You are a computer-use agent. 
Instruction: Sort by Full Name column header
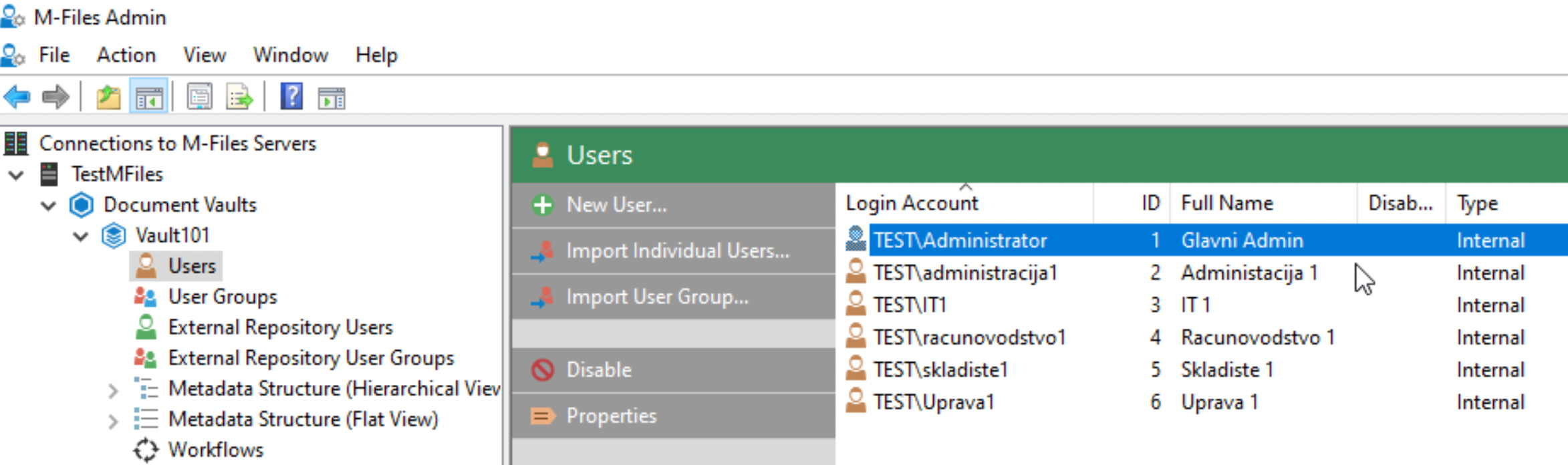pyautogui.click(x=1264, y=203)
